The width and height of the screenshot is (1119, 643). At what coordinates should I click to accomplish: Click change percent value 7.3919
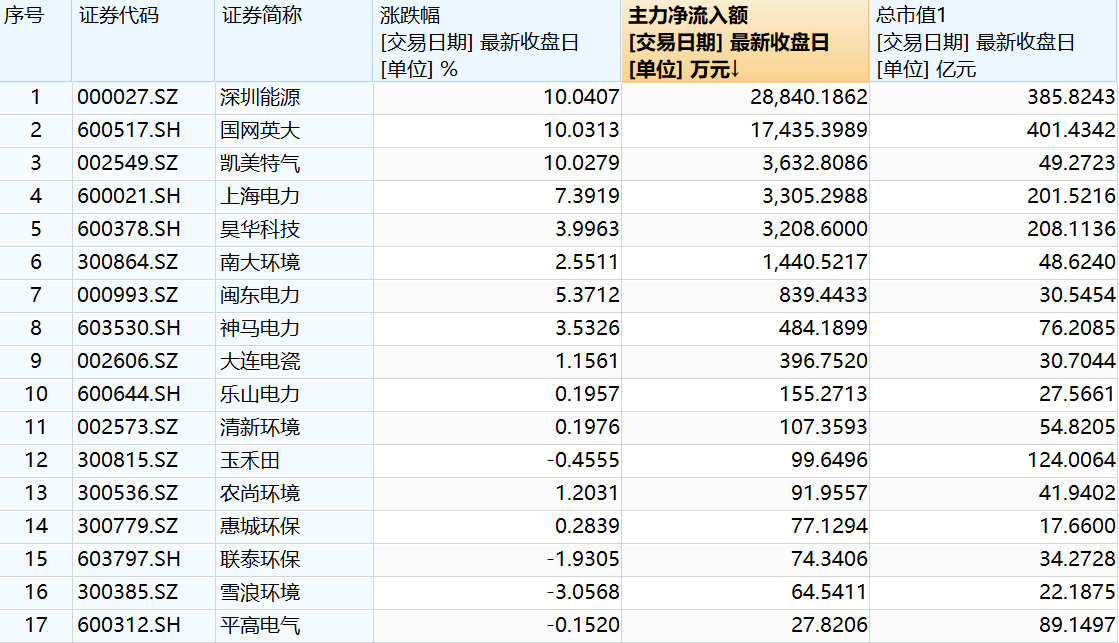tap(587, 196)
